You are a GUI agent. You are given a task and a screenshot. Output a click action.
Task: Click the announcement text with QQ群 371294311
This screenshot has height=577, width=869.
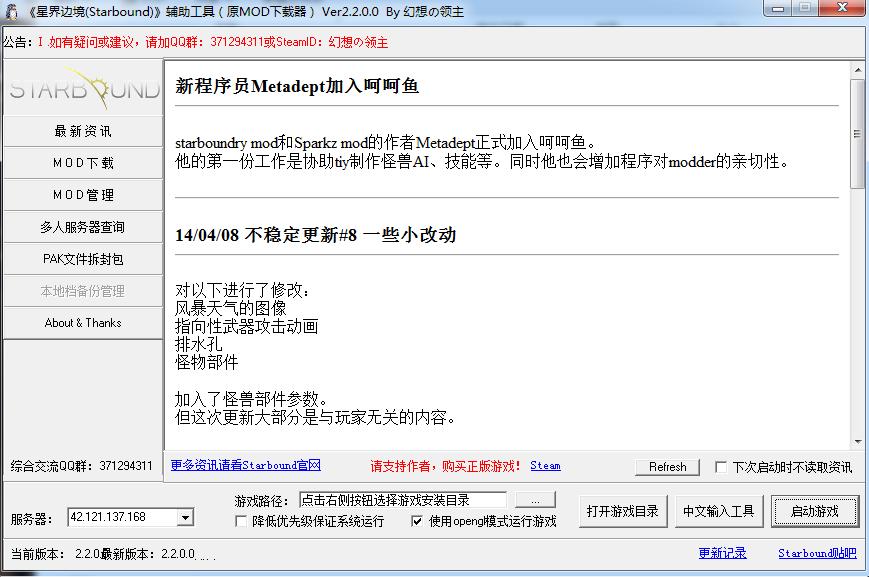[213, 42]
